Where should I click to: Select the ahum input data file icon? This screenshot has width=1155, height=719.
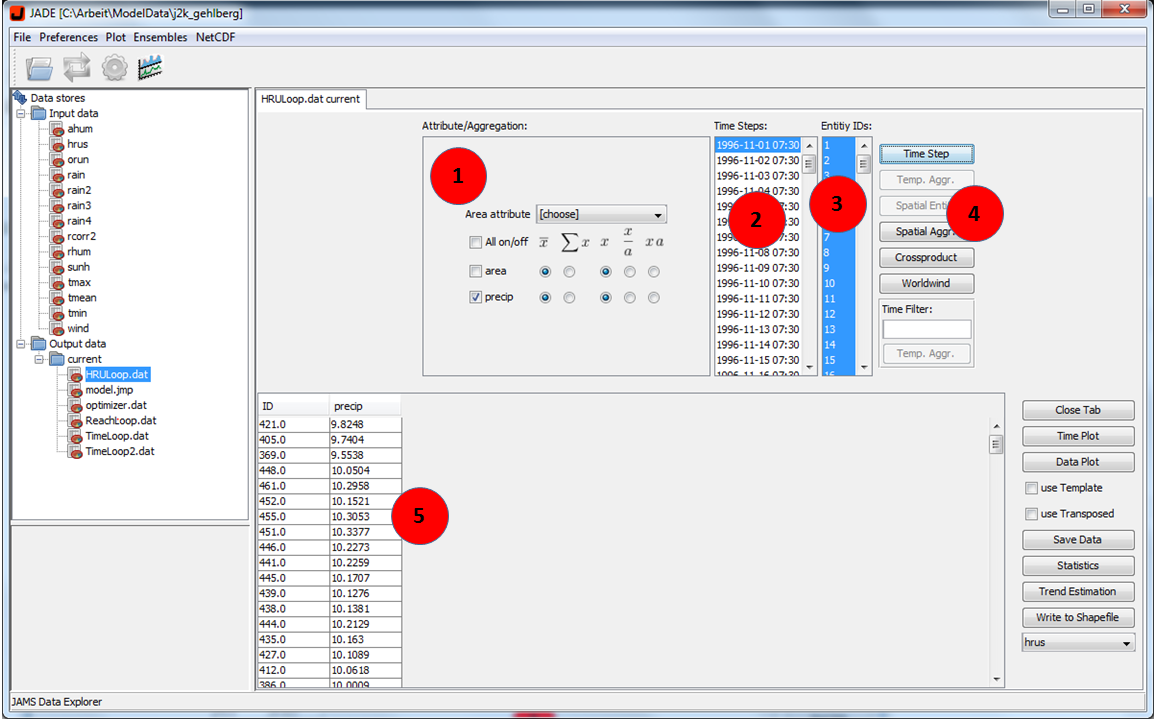[x=59, y=129]
